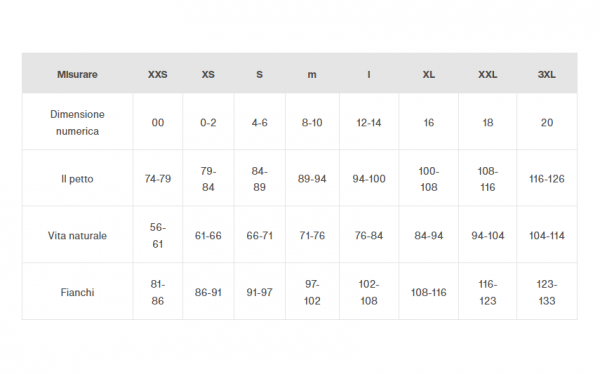Click the Misurare column header
The width and height of the screenshot is (600, 374).
(x=77, y=74)
